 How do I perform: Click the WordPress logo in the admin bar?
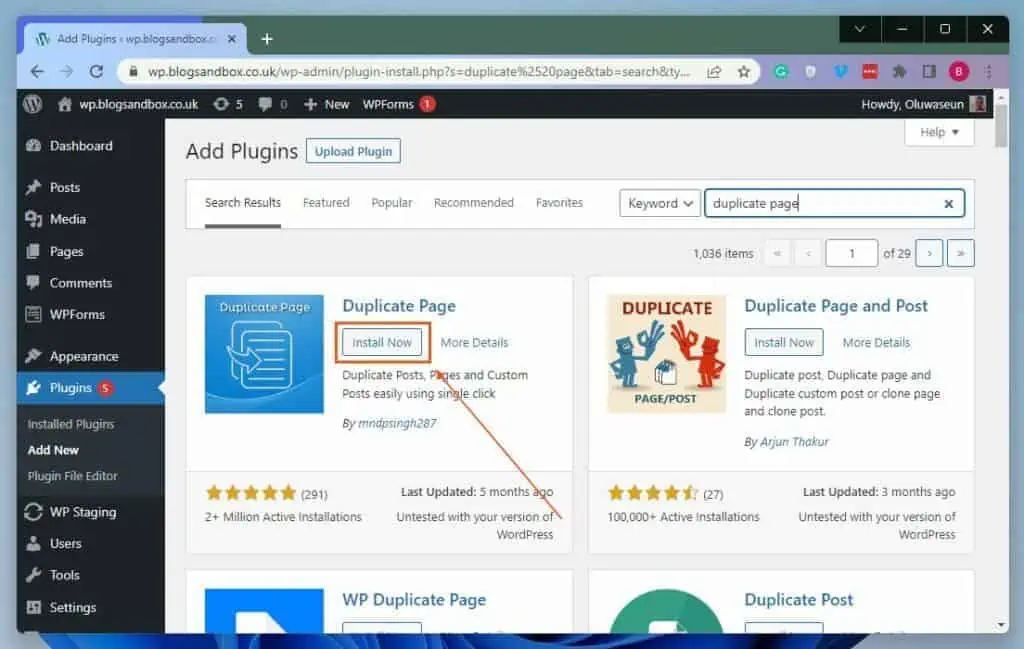coord(30,103)
